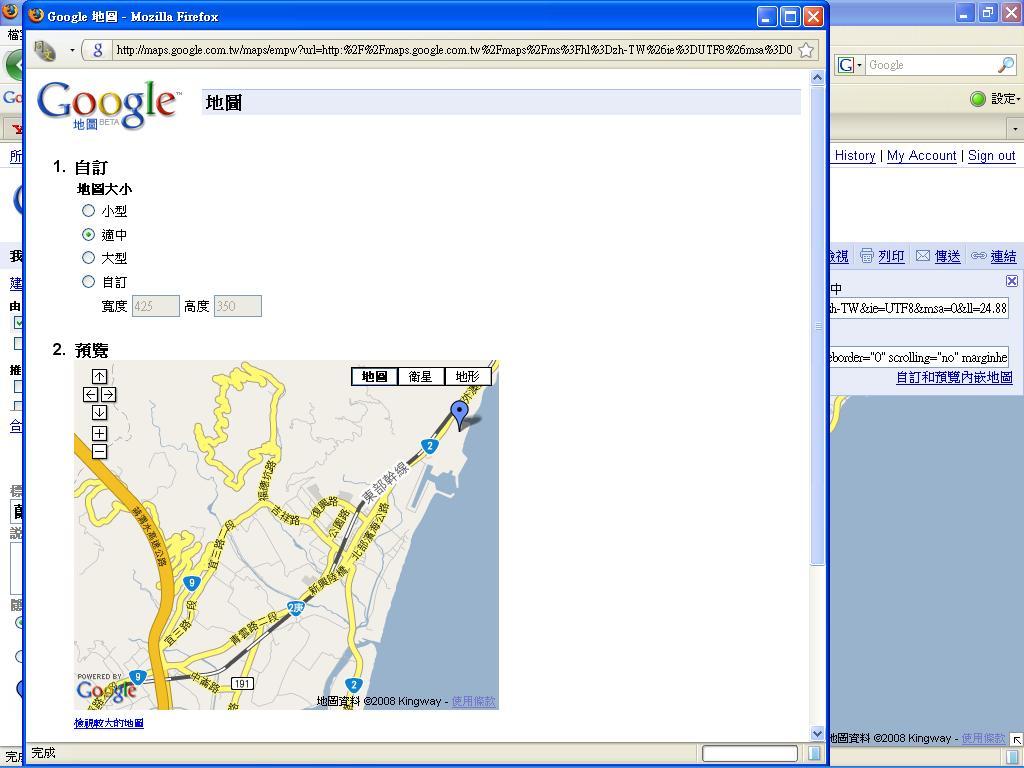This screenshot has height=768, width=1024.
Task: Select the 適中 map size radio button
Action: 89,234
